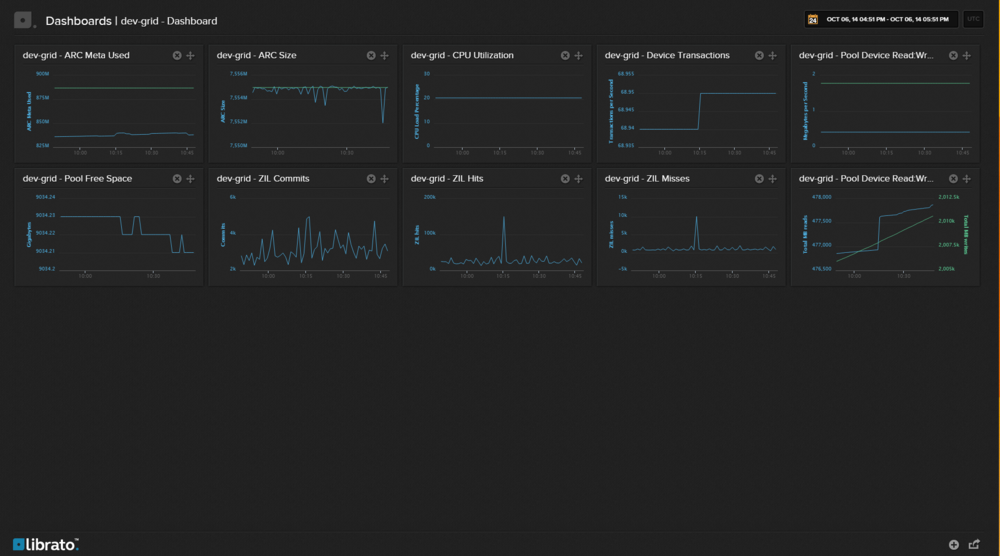The width and height of the screenshot is (1000, 556).
Task: Share the dashboard using the share icon
Action: pyautogui.click(x=974, y=545)
